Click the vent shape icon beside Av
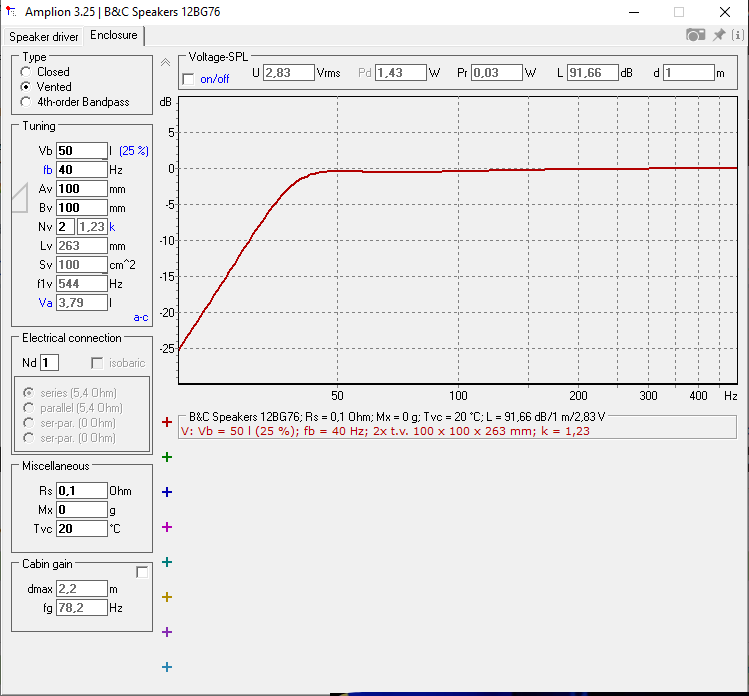This screenshot has width=749, height=696. (20, 198)
